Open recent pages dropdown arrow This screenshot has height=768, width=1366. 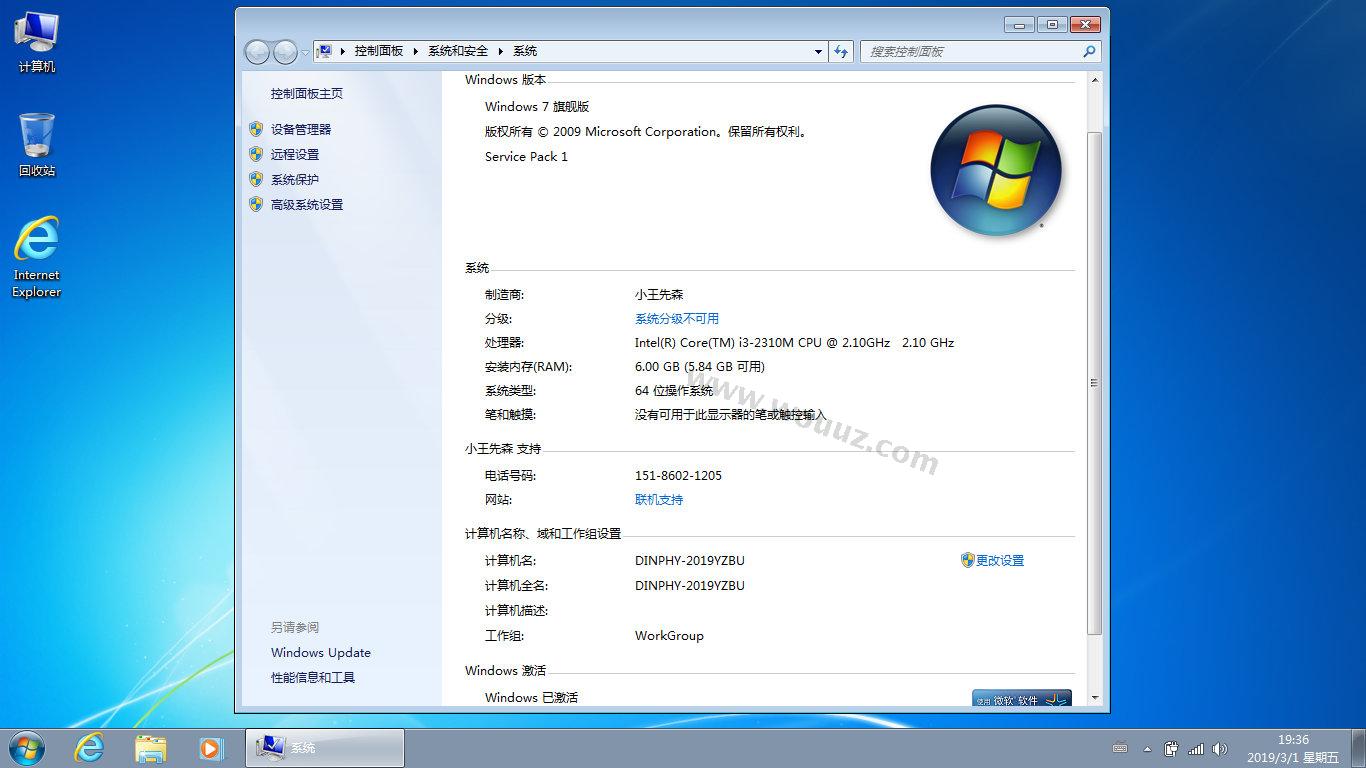tap(305, 52)
